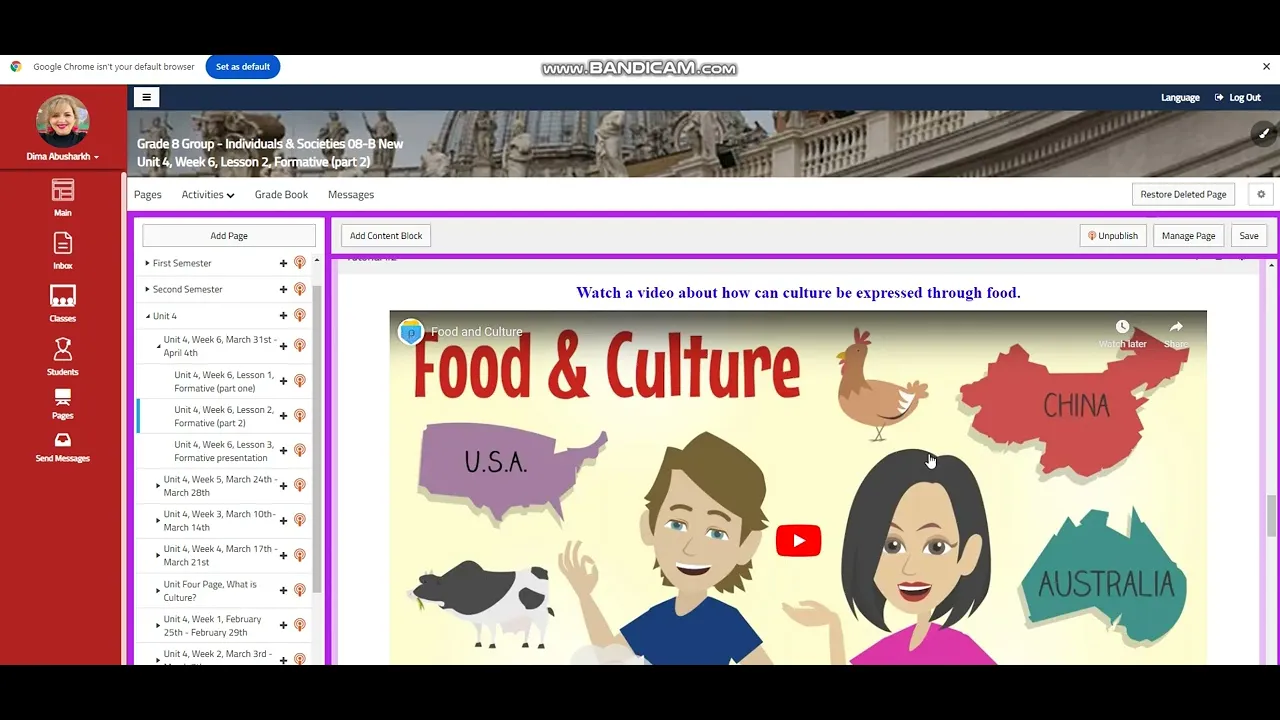Open the Pages tab

tap(148, 195)
